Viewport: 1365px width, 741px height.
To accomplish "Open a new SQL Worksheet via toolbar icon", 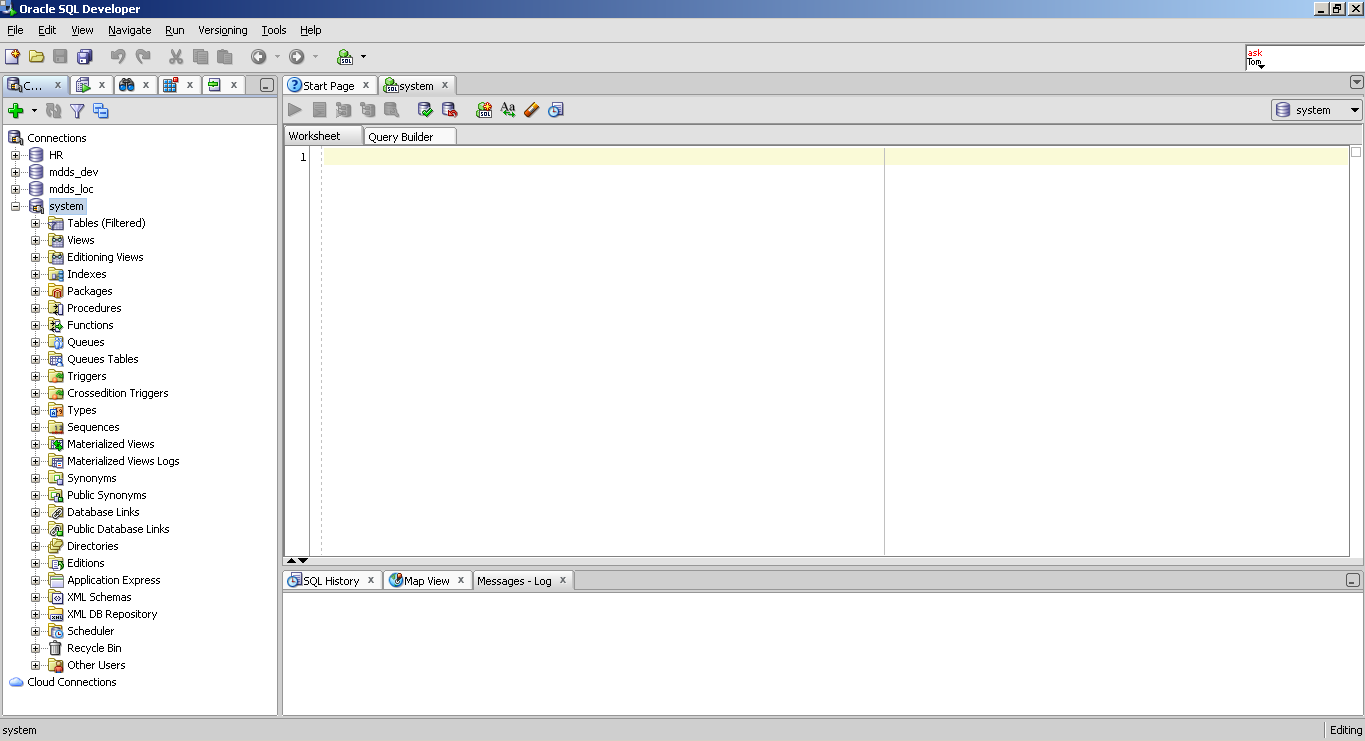I will [345, 57].
